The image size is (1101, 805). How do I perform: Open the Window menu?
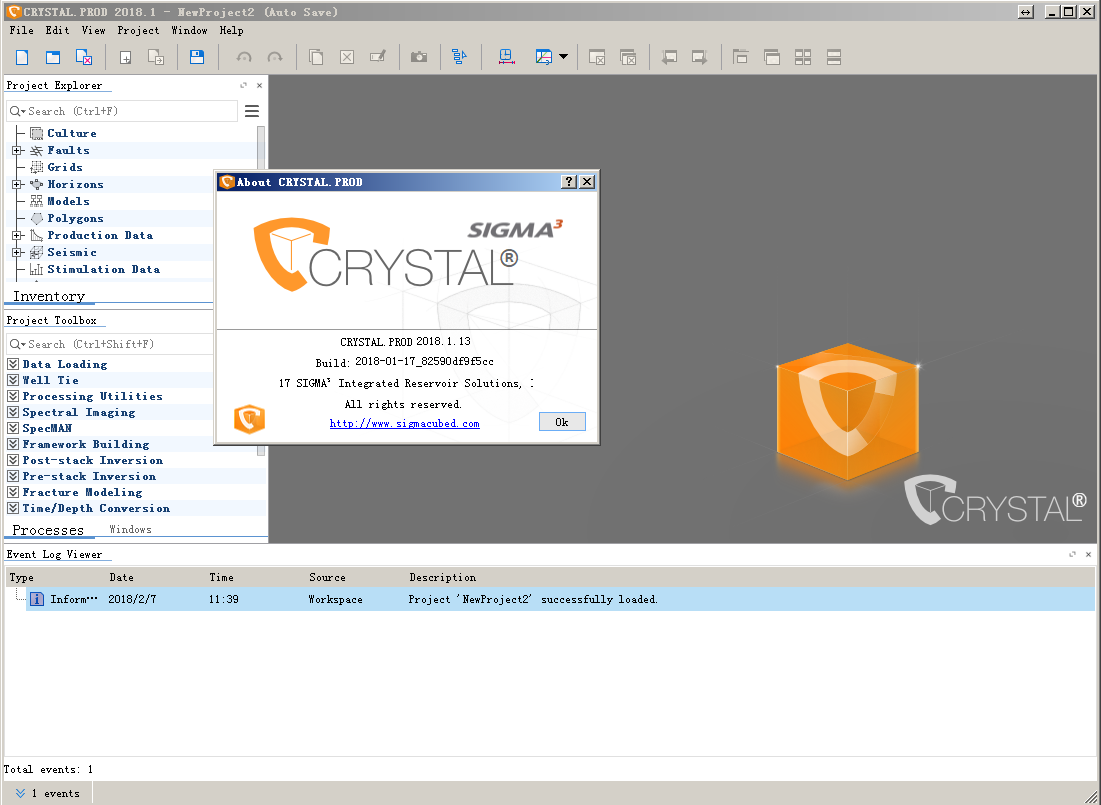pos(190,30)
